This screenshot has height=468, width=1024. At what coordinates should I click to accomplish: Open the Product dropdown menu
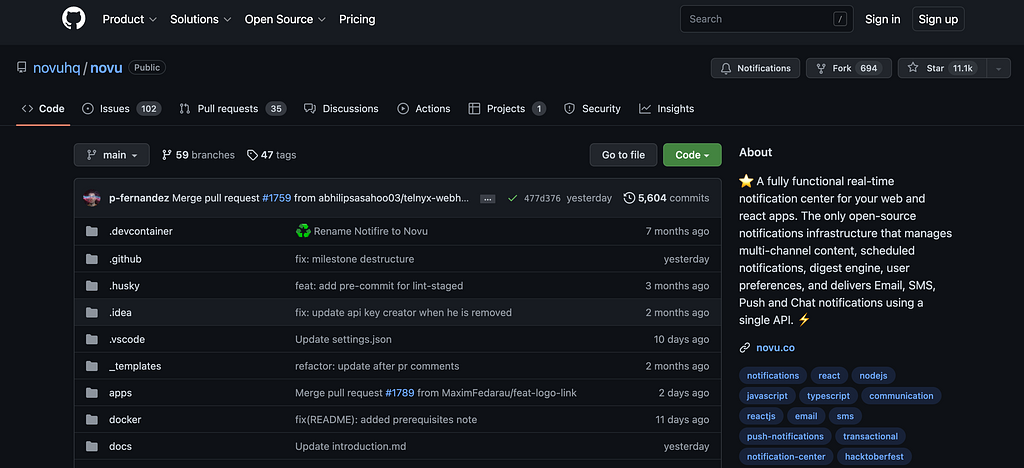(x=130, y=19)
